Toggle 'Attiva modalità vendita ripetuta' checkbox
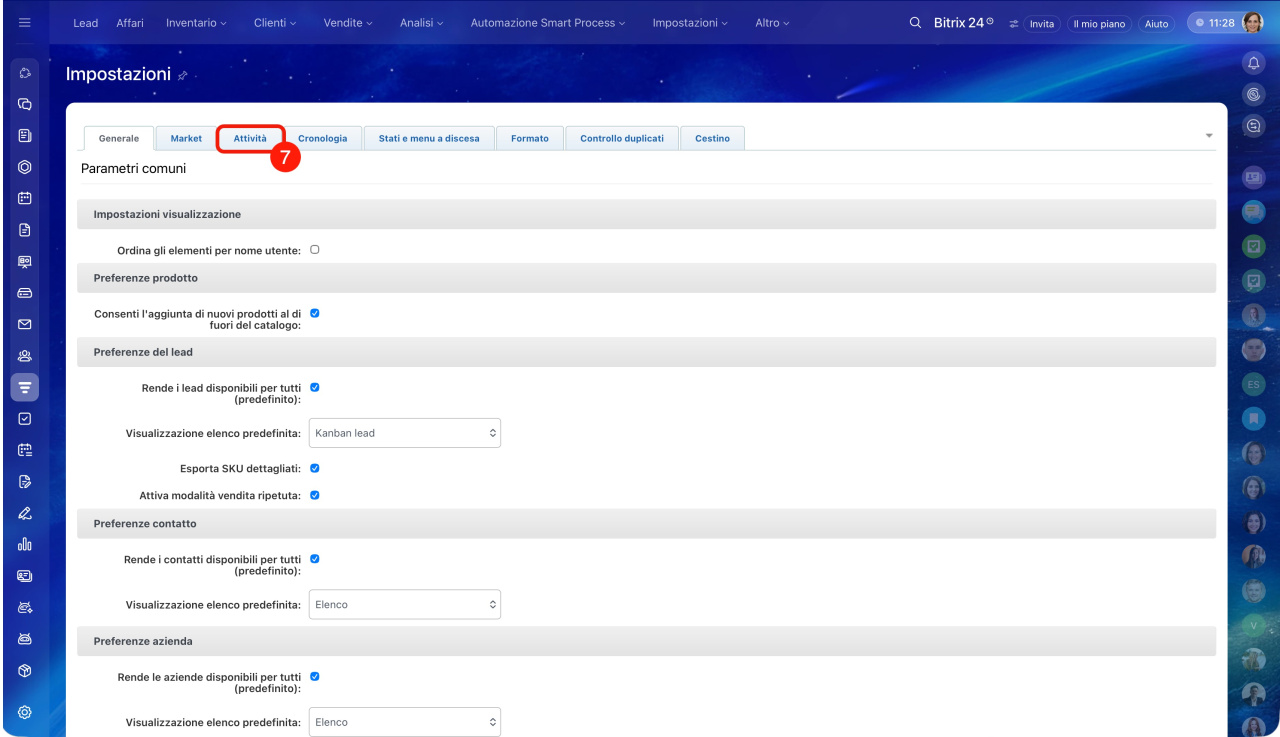 click(x=315, y=494)
